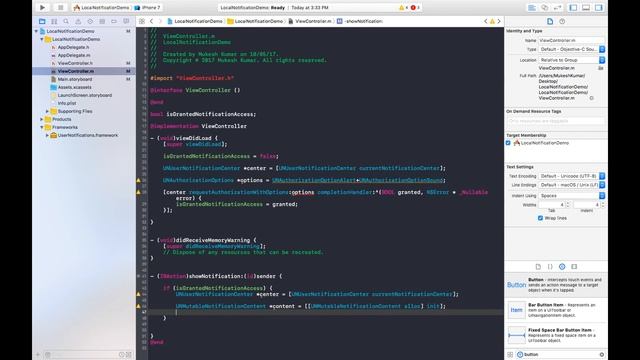Viewport: 640px width, 360px height.
Task: Show the Test navigator
Action: (90, 21)
